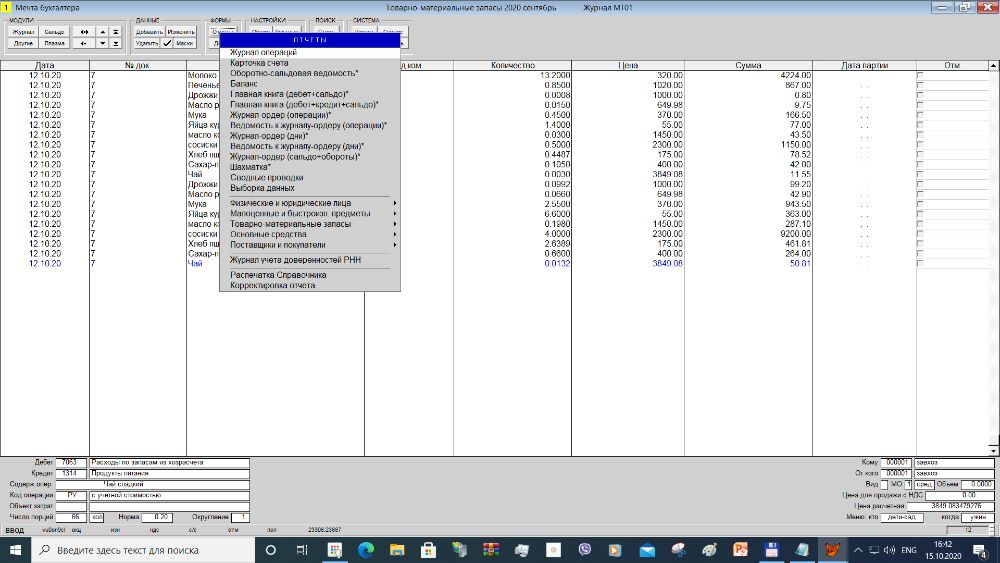Select Оборотно-сальдовая ведомость report
Image resolution: width=1000 pixels, height=563 pixels.
pyautogui.click(x=310, y=73)
